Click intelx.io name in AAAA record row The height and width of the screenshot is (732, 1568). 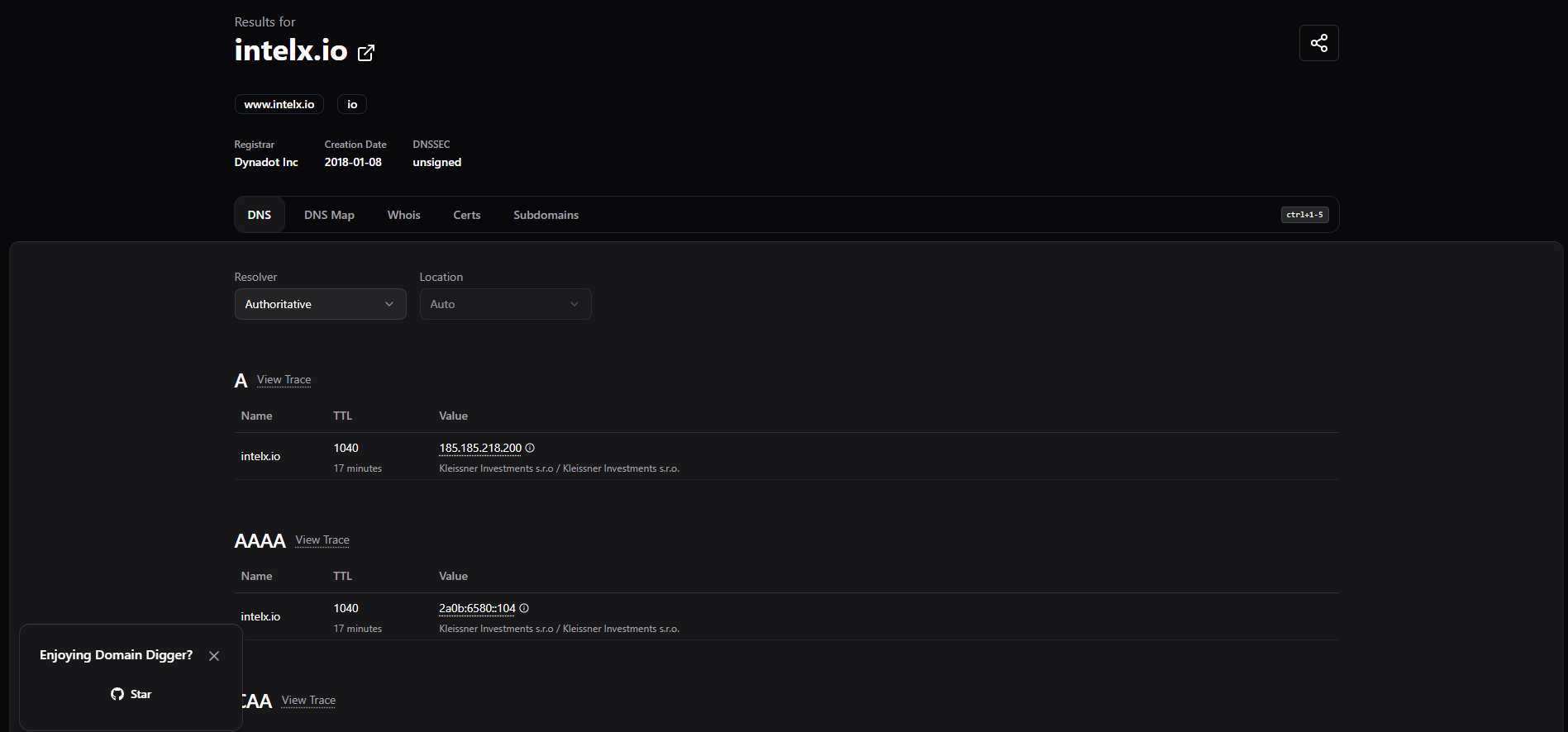click(260, 616)
